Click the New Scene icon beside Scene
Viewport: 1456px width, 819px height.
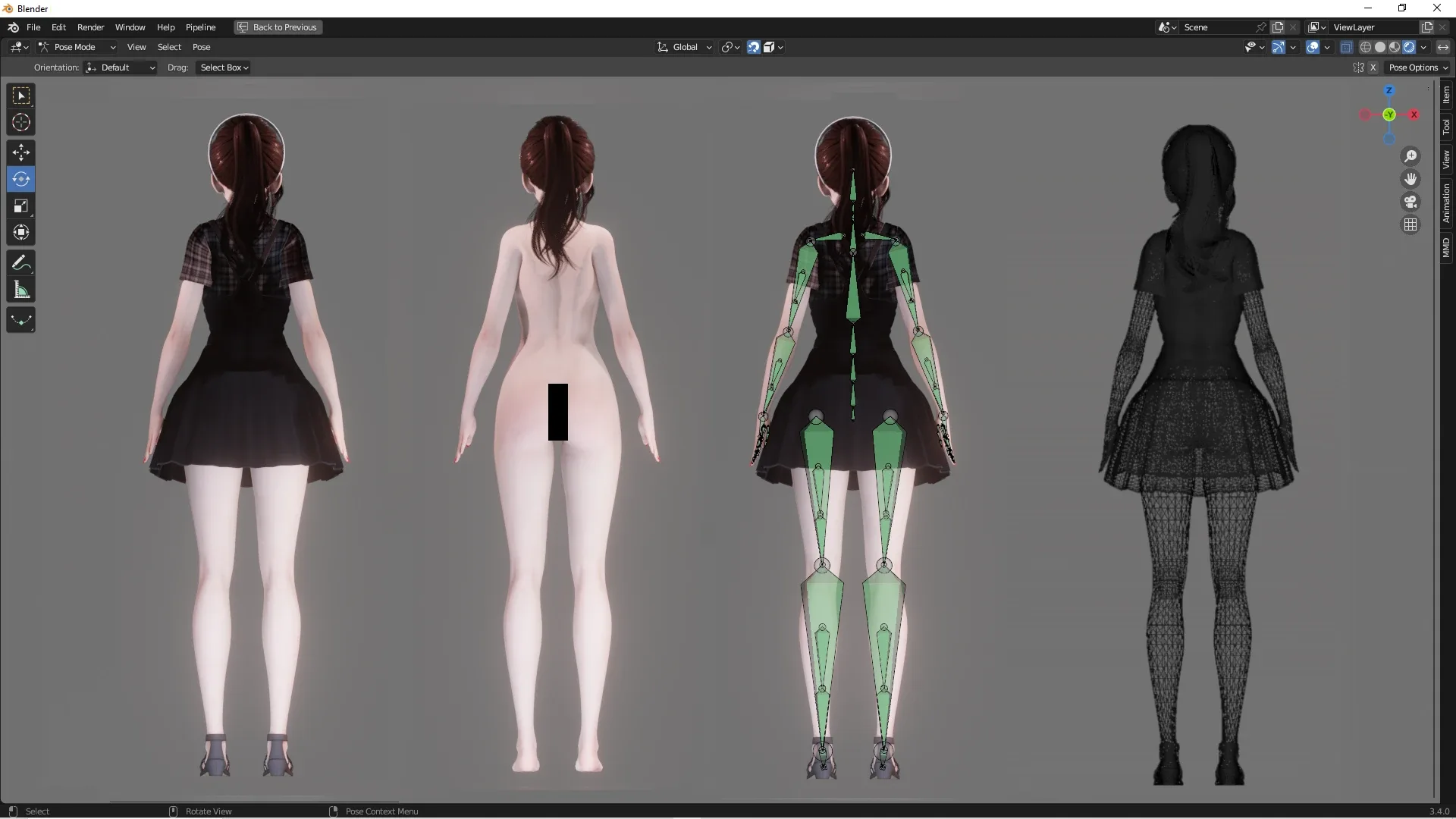tap(1278, 27)
